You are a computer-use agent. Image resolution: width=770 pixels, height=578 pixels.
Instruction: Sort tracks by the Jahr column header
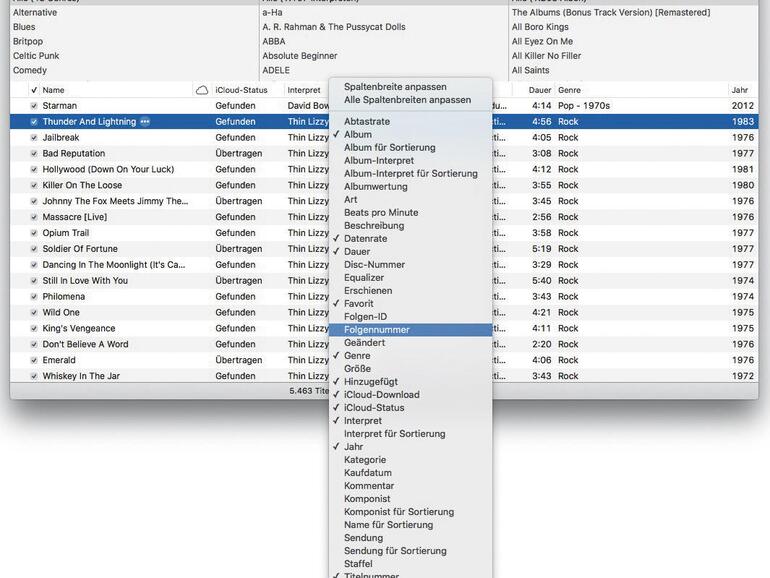tap(740, 90)
